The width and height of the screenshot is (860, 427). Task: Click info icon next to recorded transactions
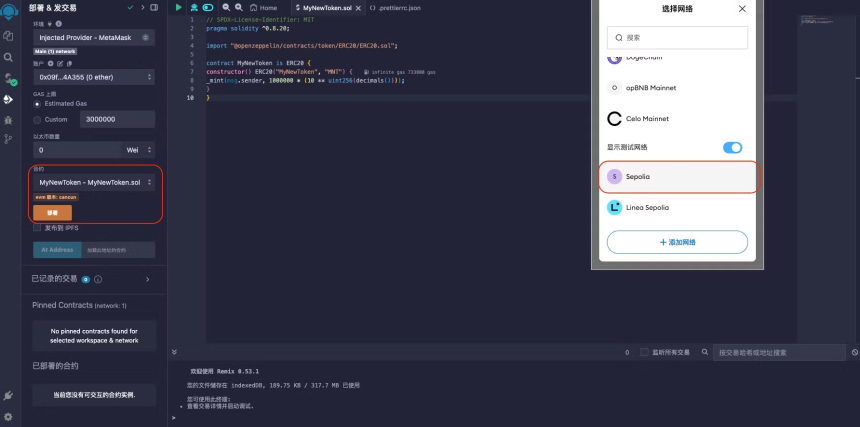coord(98,280)
